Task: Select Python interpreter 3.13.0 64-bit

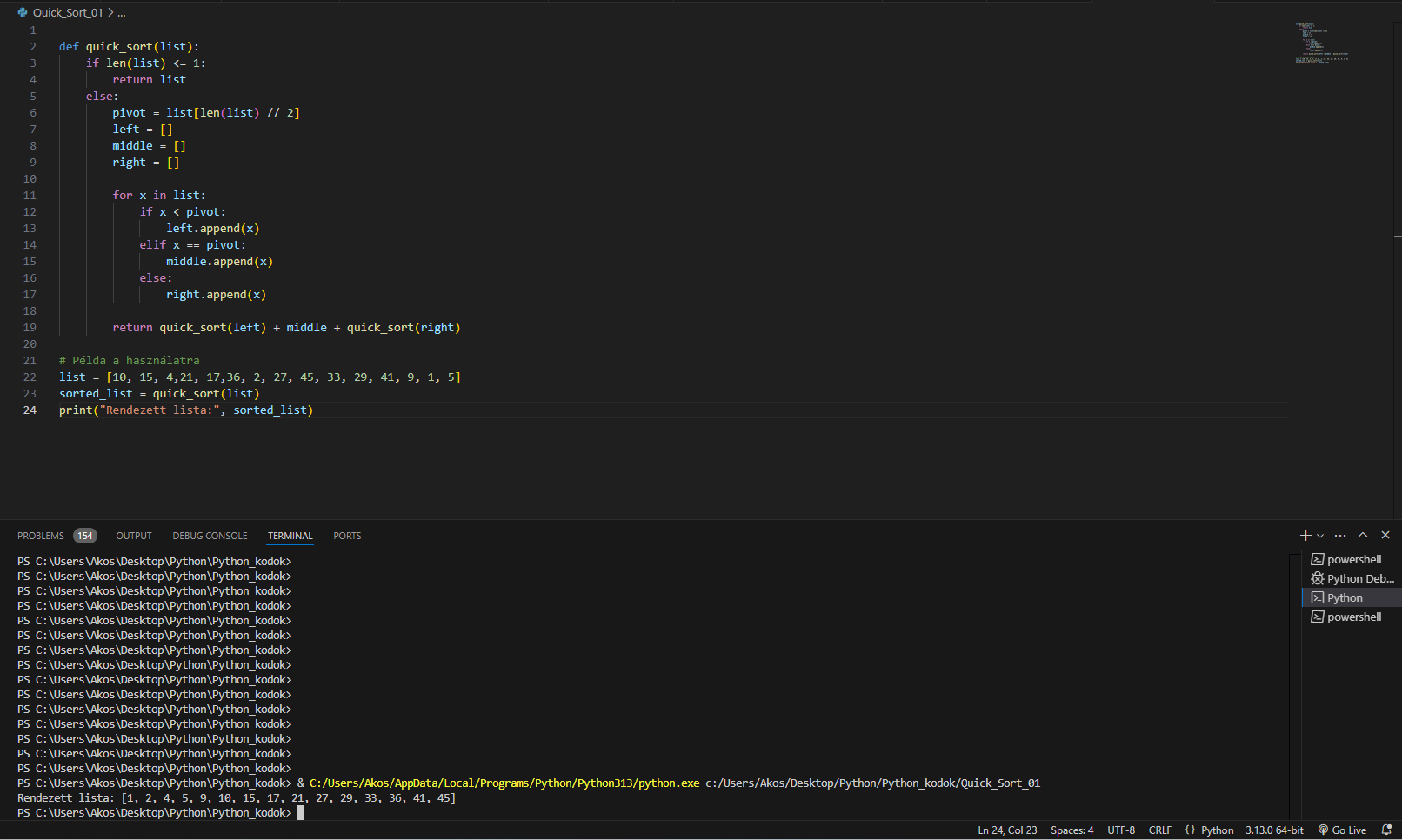Action: pos(1274,830)
